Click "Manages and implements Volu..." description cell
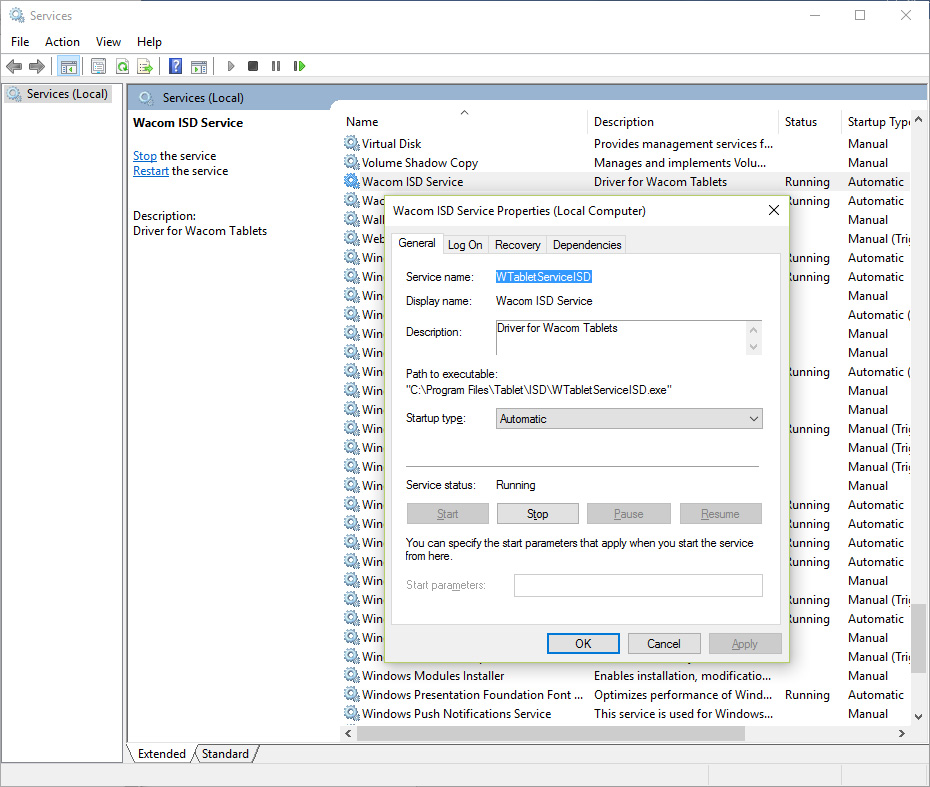930x787 pixels. tap(680, 163)
